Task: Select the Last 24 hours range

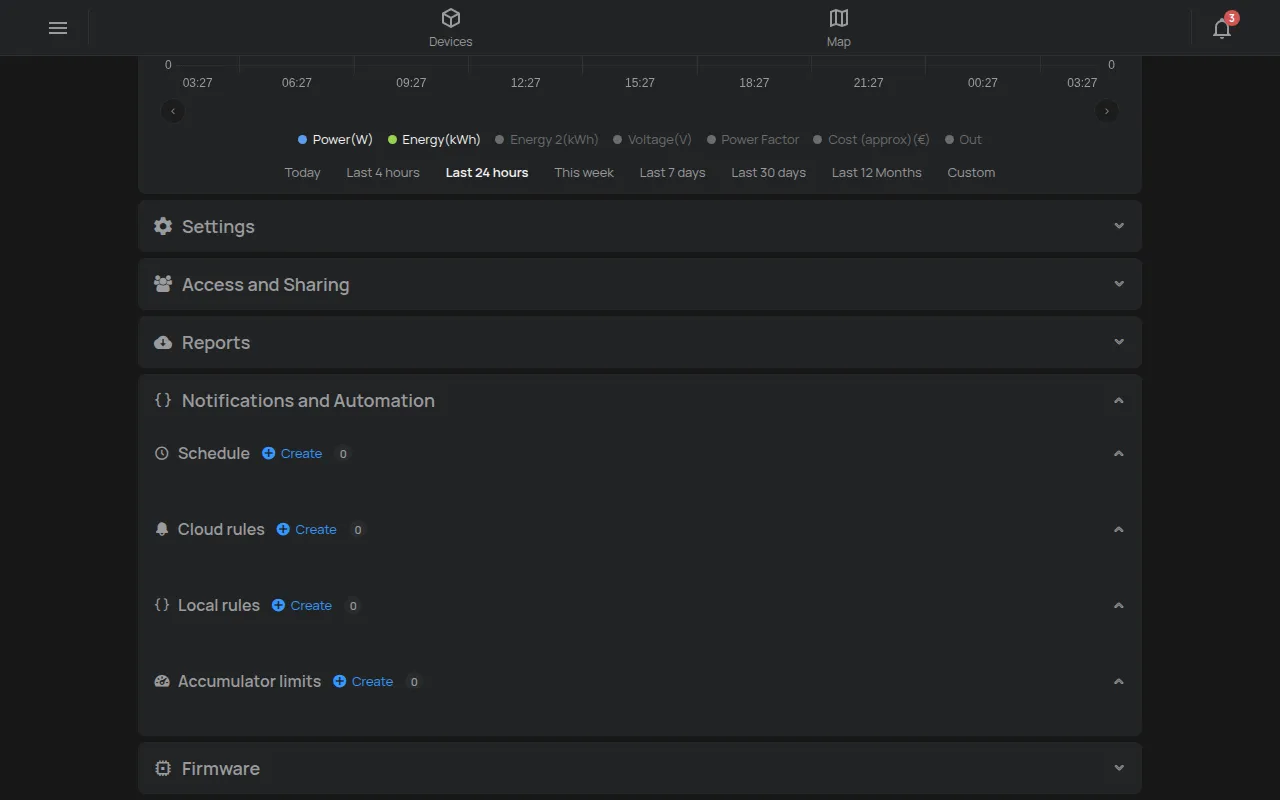Action: (487, 173)
